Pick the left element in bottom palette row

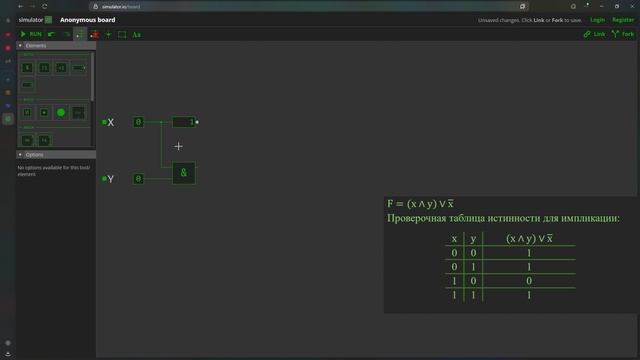click(x=27, y=140)
